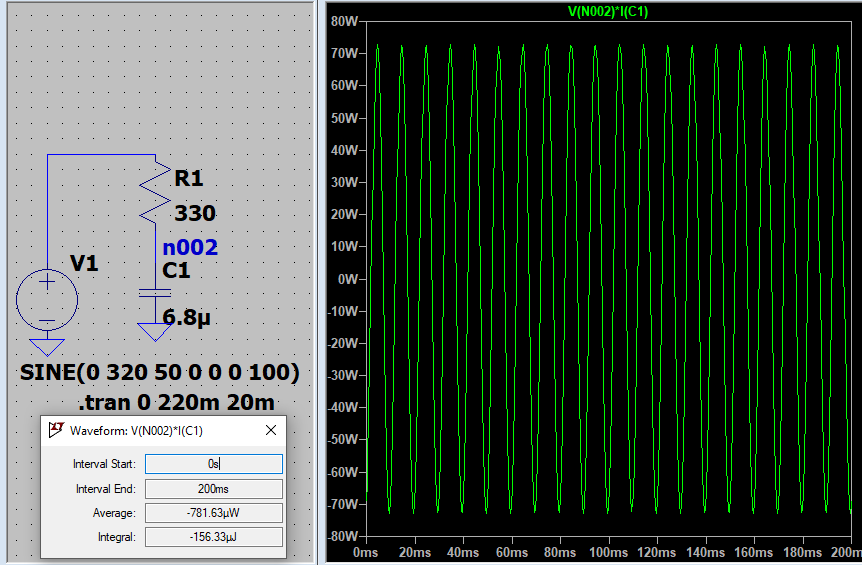Image resolution: width=862 pixels, height=565 pixels.
Task: Select the R1 resistor symbol in the schematic
Action: point(156,192)
